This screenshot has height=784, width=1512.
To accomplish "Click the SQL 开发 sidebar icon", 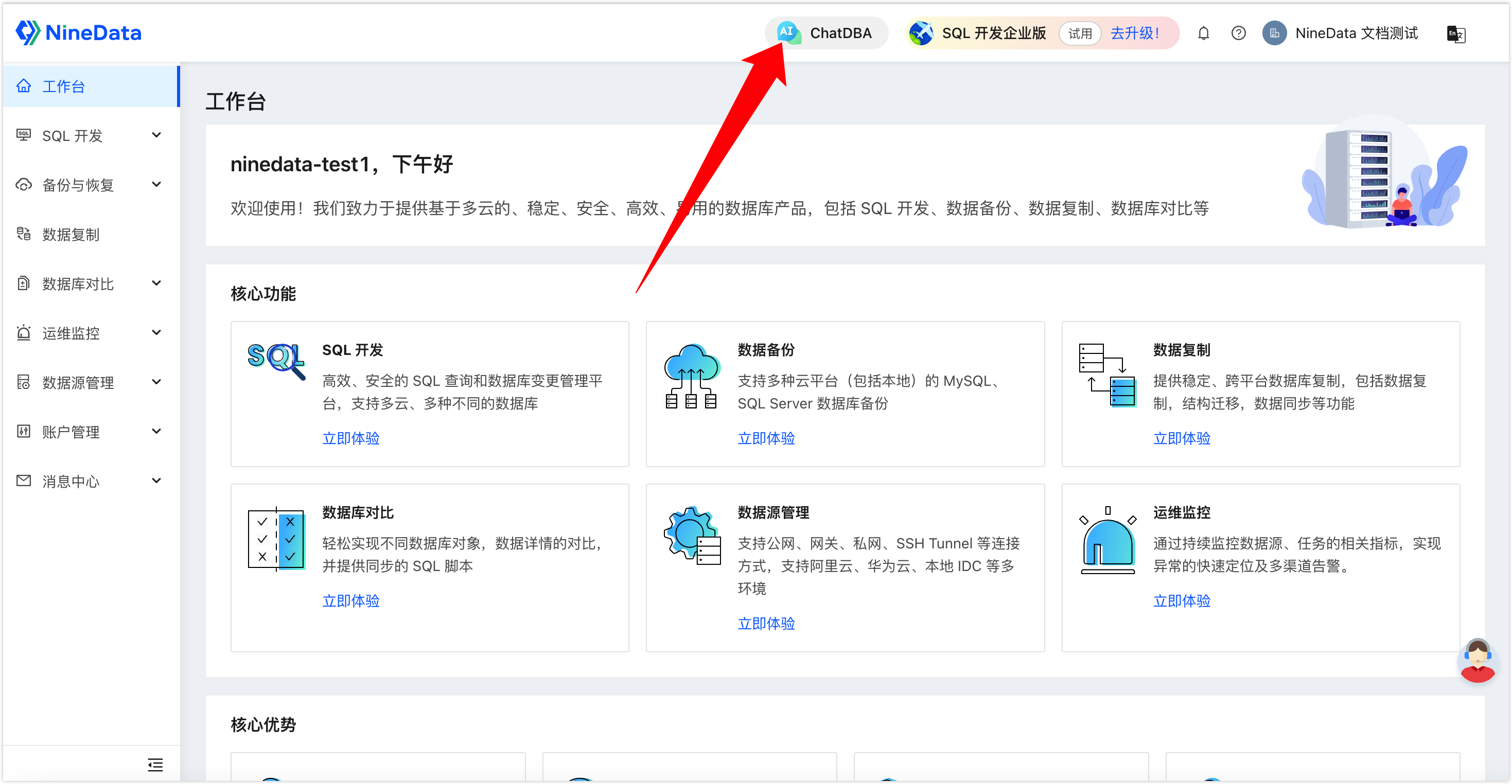I will pyautogui.click(x=24, y=136).
